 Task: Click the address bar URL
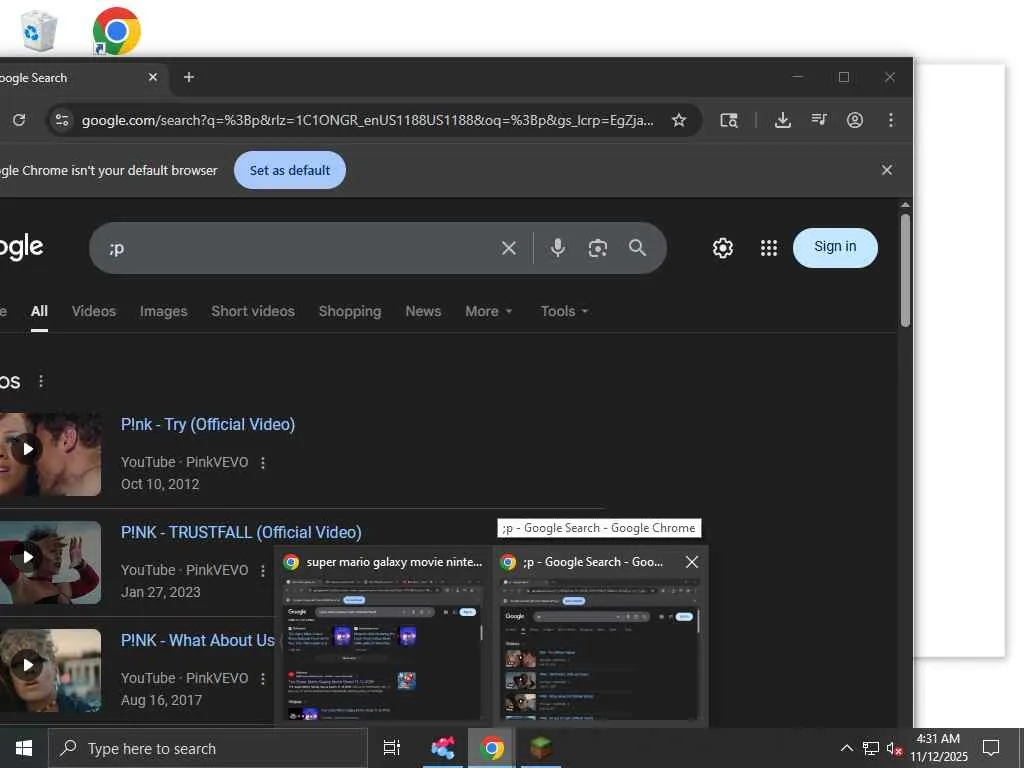click(x=367, y=120)
